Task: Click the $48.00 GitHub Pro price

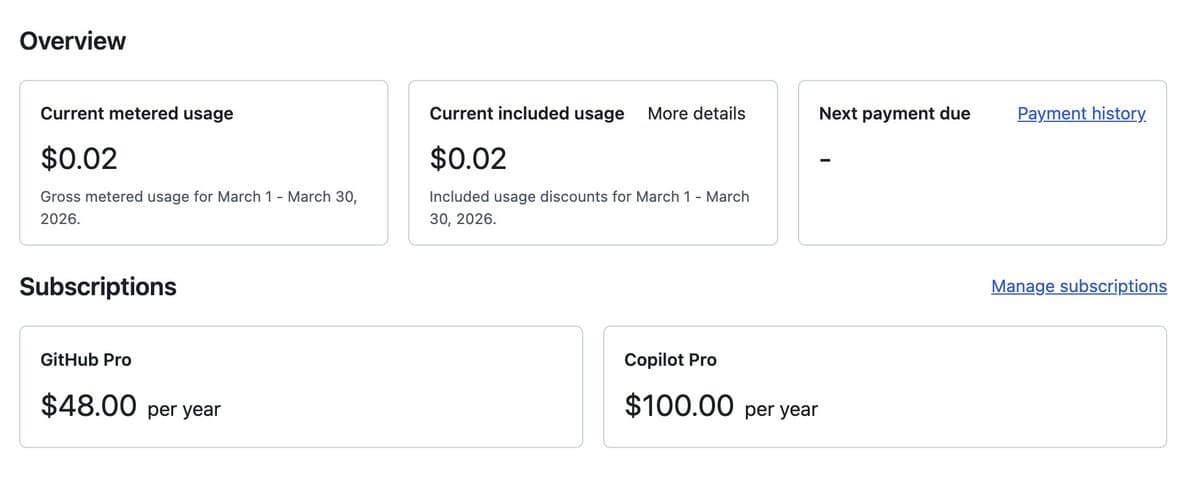Action: coord(88,405)
